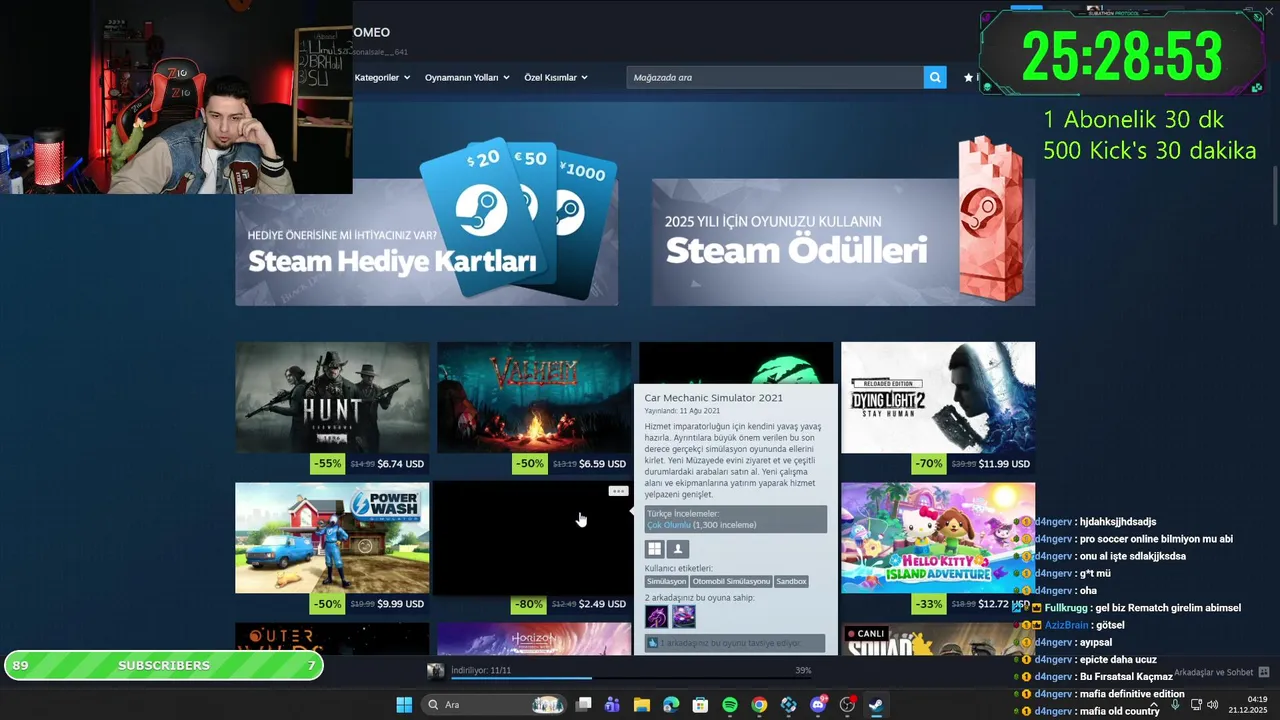
Task: Click the -70% $11.99 USD price tag
Action: click(974, 464)
